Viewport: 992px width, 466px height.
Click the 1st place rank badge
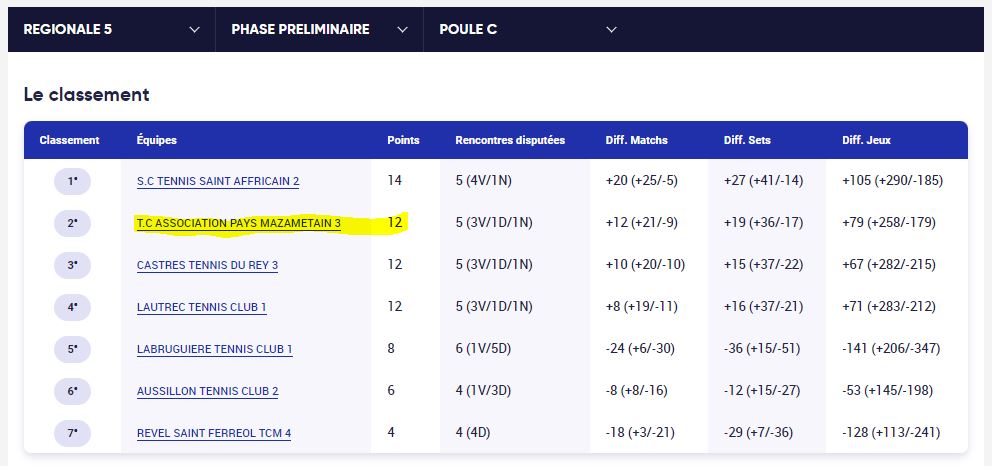pyautogui.click(x=72, y=181)
